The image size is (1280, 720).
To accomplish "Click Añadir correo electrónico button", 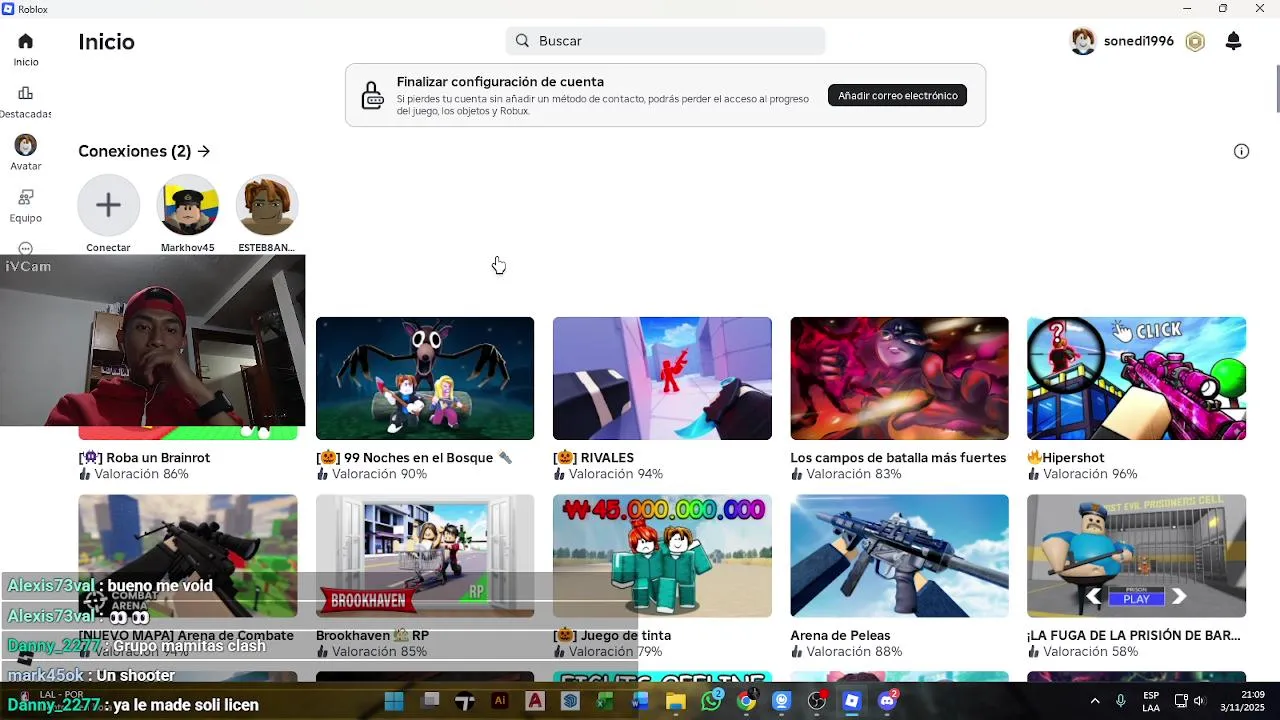I will pos(897,95).
